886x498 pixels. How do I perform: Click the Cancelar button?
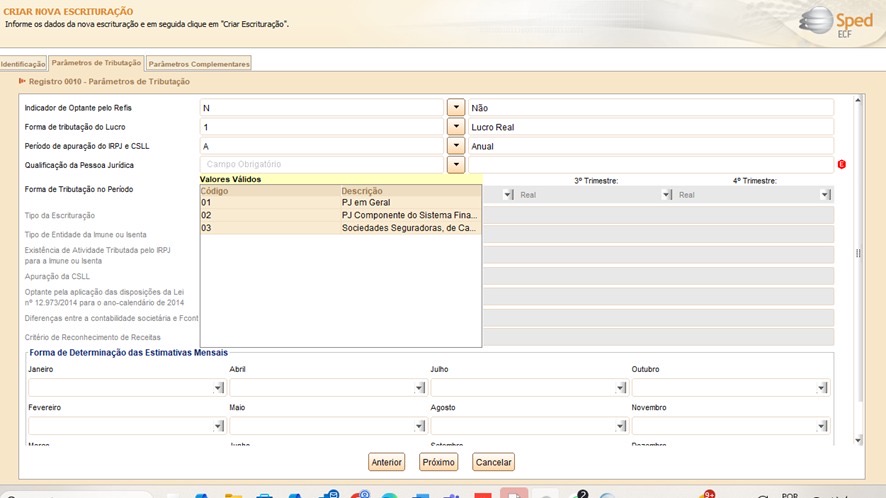(x=493, y=462)
